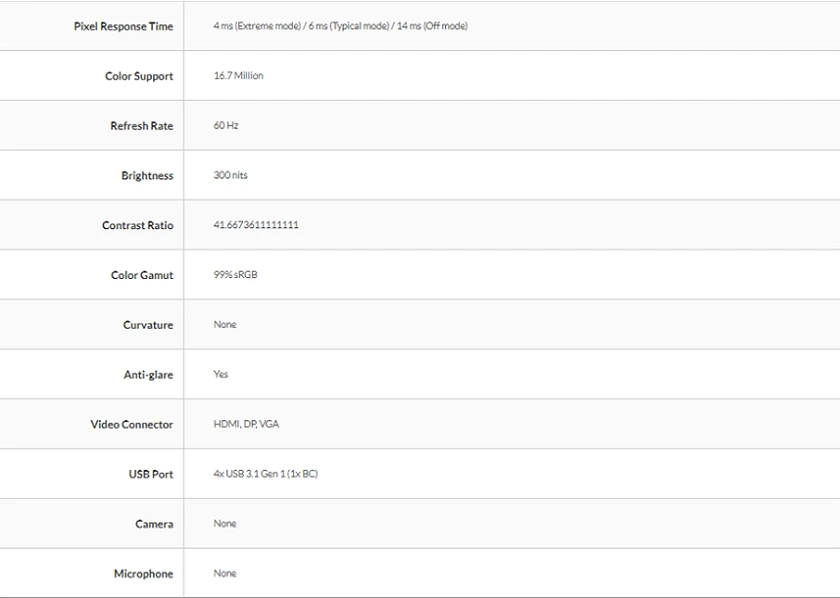The image size is (840, 598).
Task: Select the Contrast Ratio label
Action: point(138,226)
